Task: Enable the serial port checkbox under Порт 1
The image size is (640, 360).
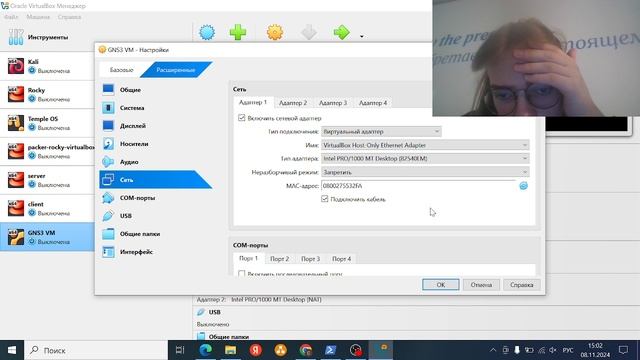Action: point(242,273)
